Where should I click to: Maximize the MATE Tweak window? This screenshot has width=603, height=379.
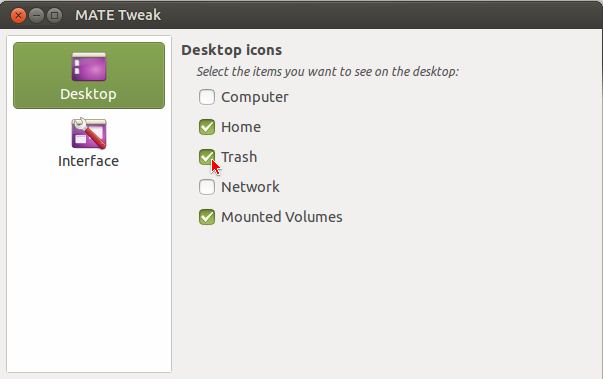coord(54,15)
